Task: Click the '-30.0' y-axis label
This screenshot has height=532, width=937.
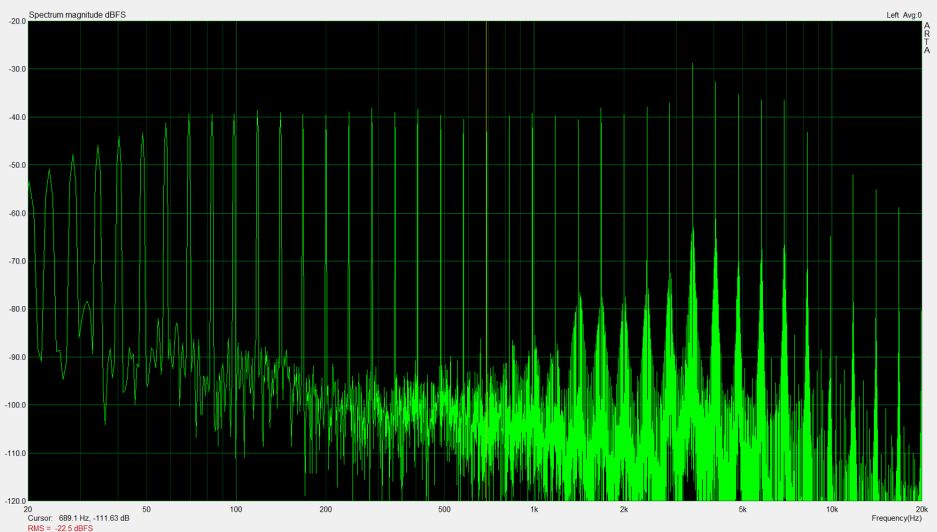Action: pyautogui.click(x=17, y=69)
